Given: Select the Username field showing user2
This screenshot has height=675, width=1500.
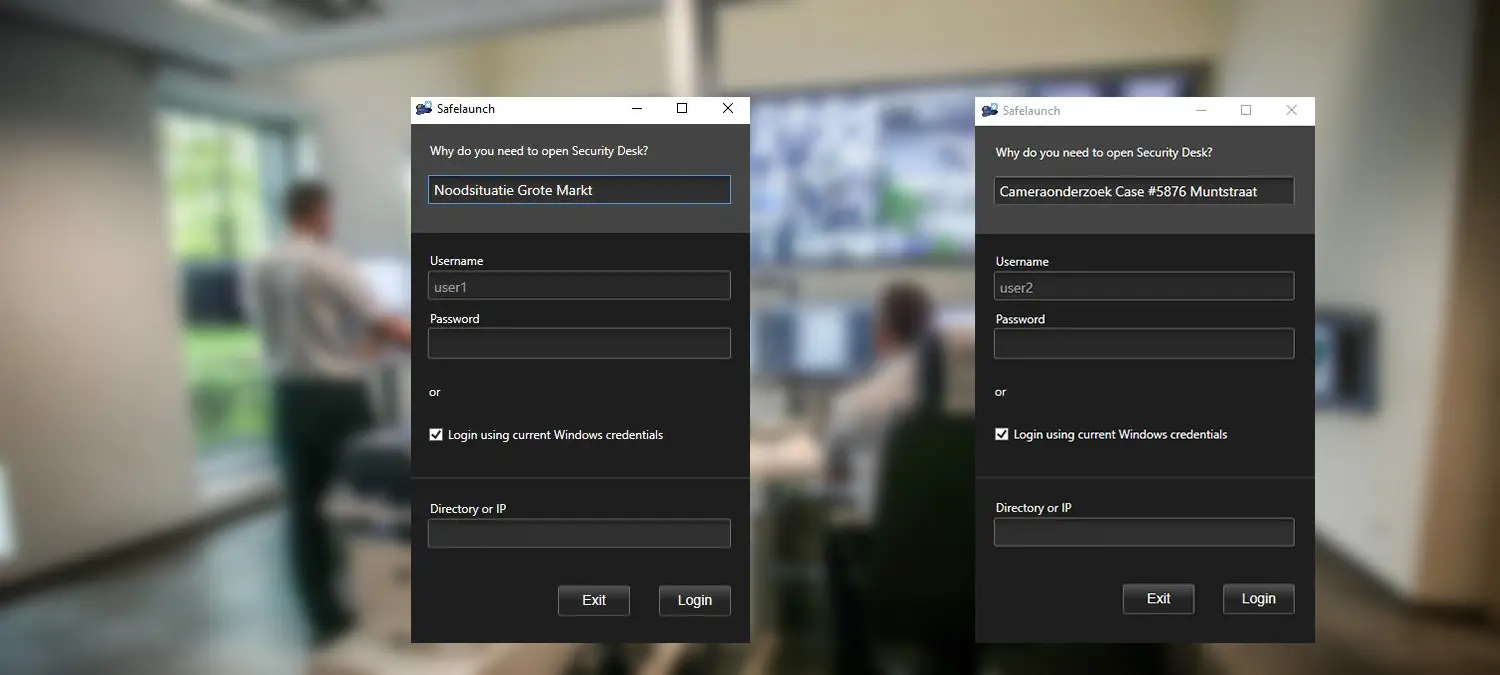Looking at the screenshot, I should pyautogui.click(x=1144, y=287).
